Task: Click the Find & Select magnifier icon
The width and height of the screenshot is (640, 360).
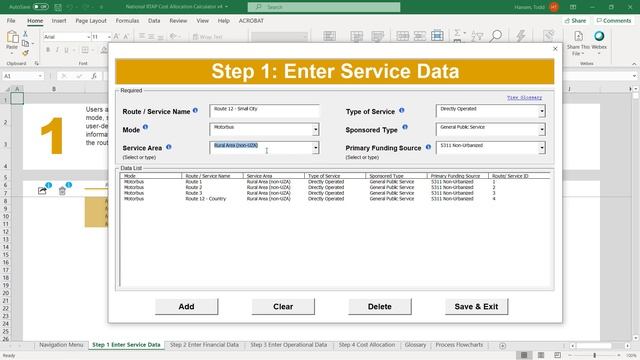Action: tap(496, 36)
